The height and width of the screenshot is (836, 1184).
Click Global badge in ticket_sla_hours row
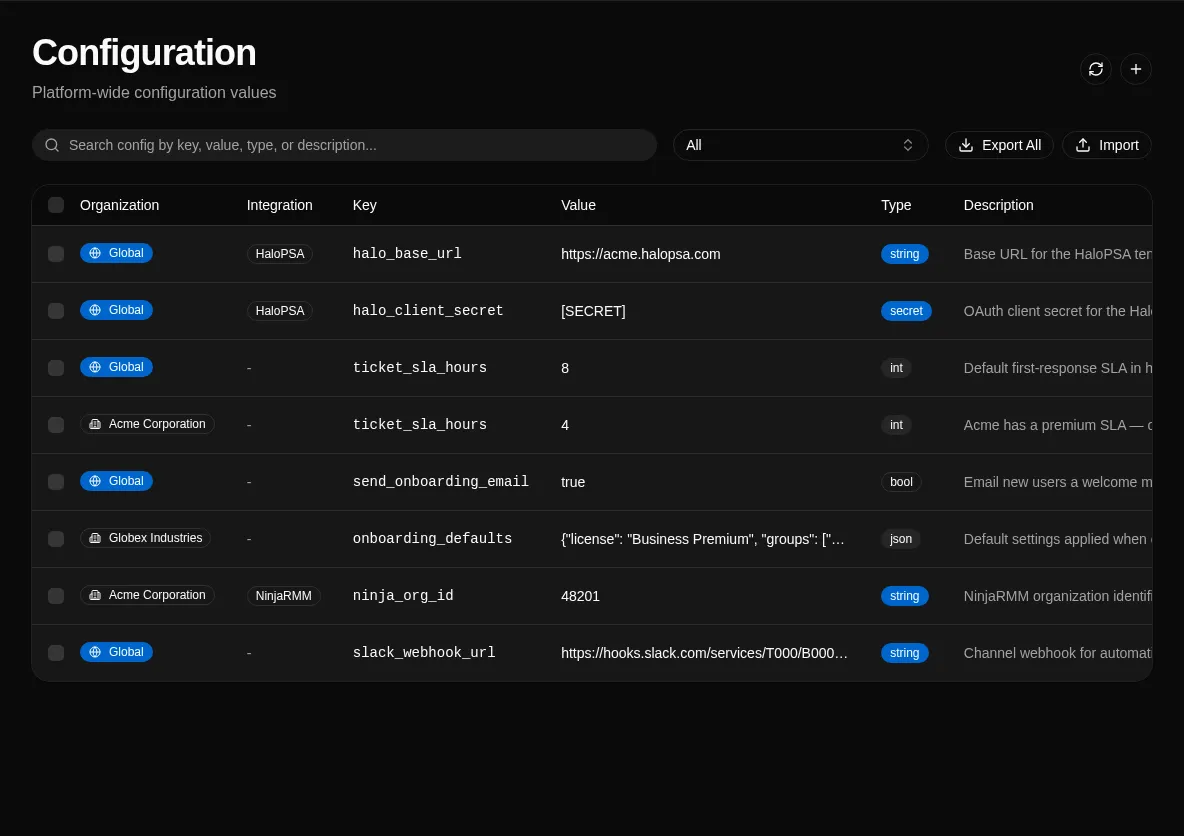click(116, 367)
